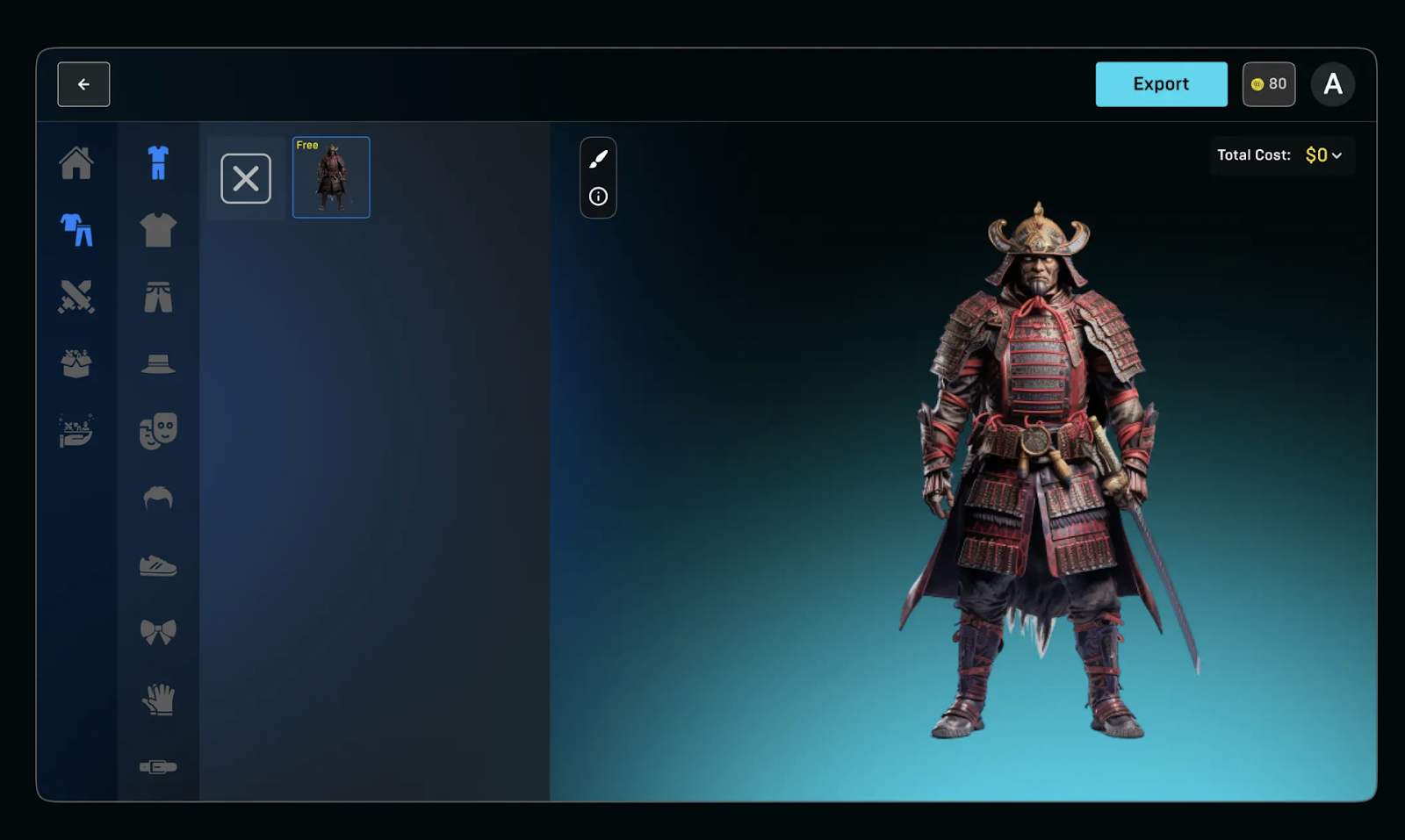The width and height of the screenshot is (1405, 840).
Task: Select the Outfits clothing category icon
Action: click(76, 230)
